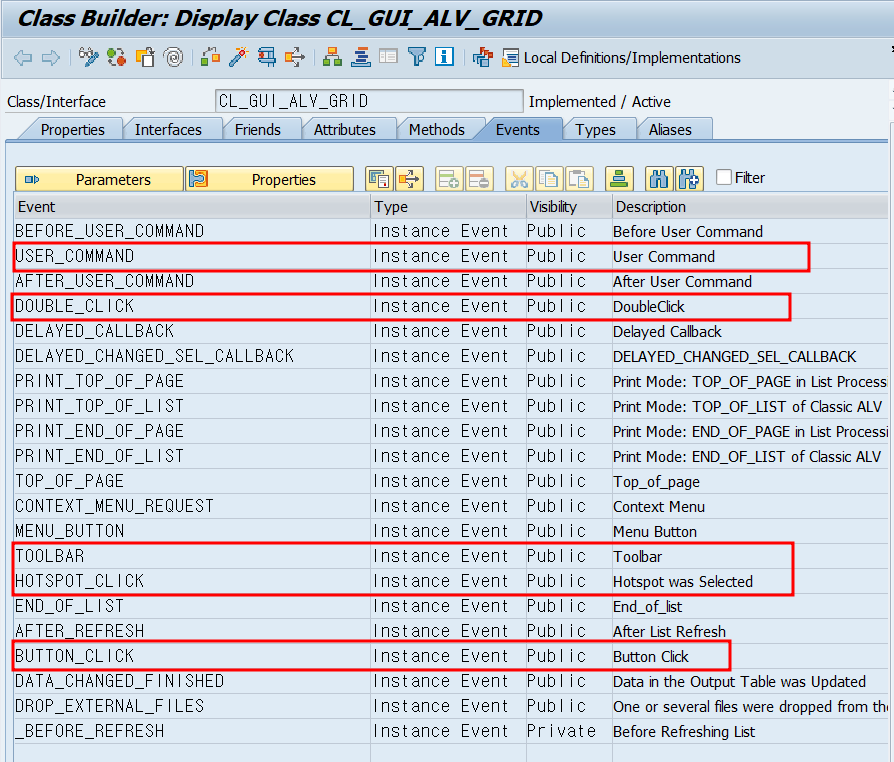Open the source code icon in events toolbar

click(379, 179)
